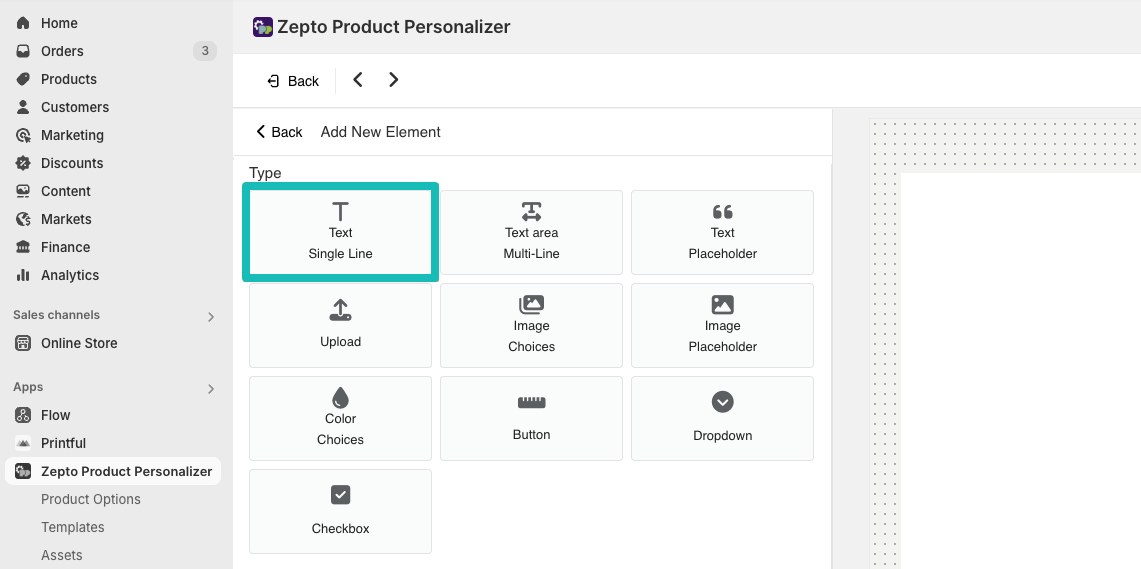Click the Content image icon
The height and width of the screenshot is (569, 1141).
click(23, 191)
